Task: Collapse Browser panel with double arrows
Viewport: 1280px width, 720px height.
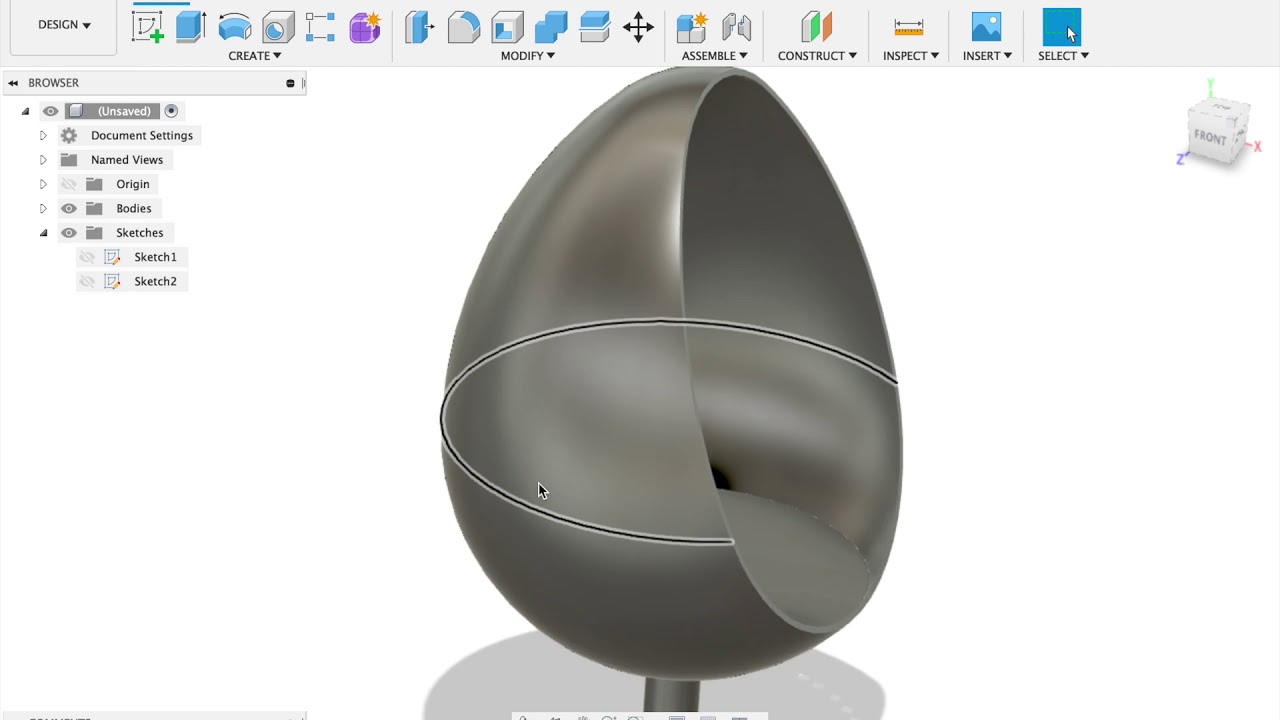Action: click(13, 83)
